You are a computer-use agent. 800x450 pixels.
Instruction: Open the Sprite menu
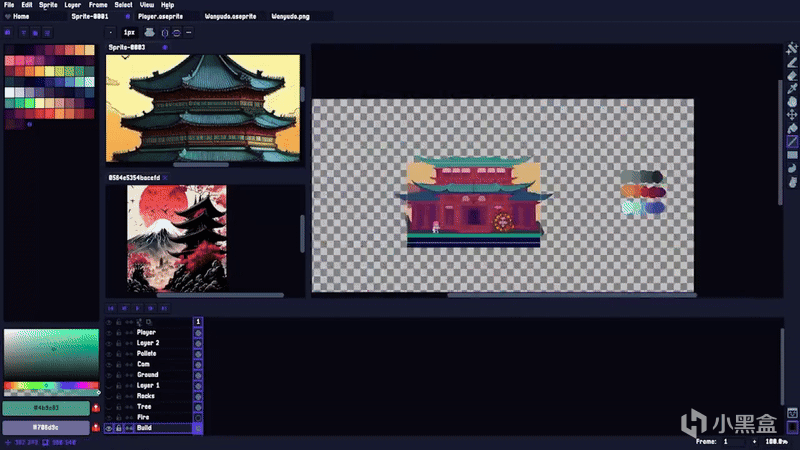[48, 5]
